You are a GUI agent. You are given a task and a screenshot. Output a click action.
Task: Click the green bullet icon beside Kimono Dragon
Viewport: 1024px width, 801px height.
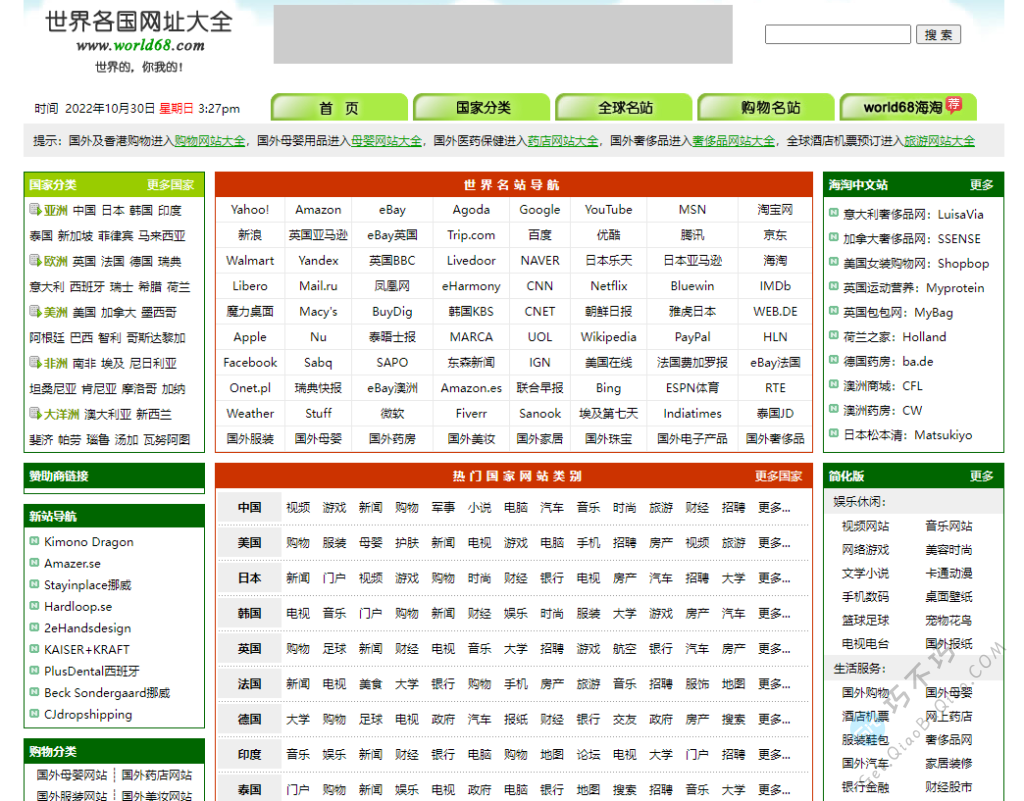35,542
